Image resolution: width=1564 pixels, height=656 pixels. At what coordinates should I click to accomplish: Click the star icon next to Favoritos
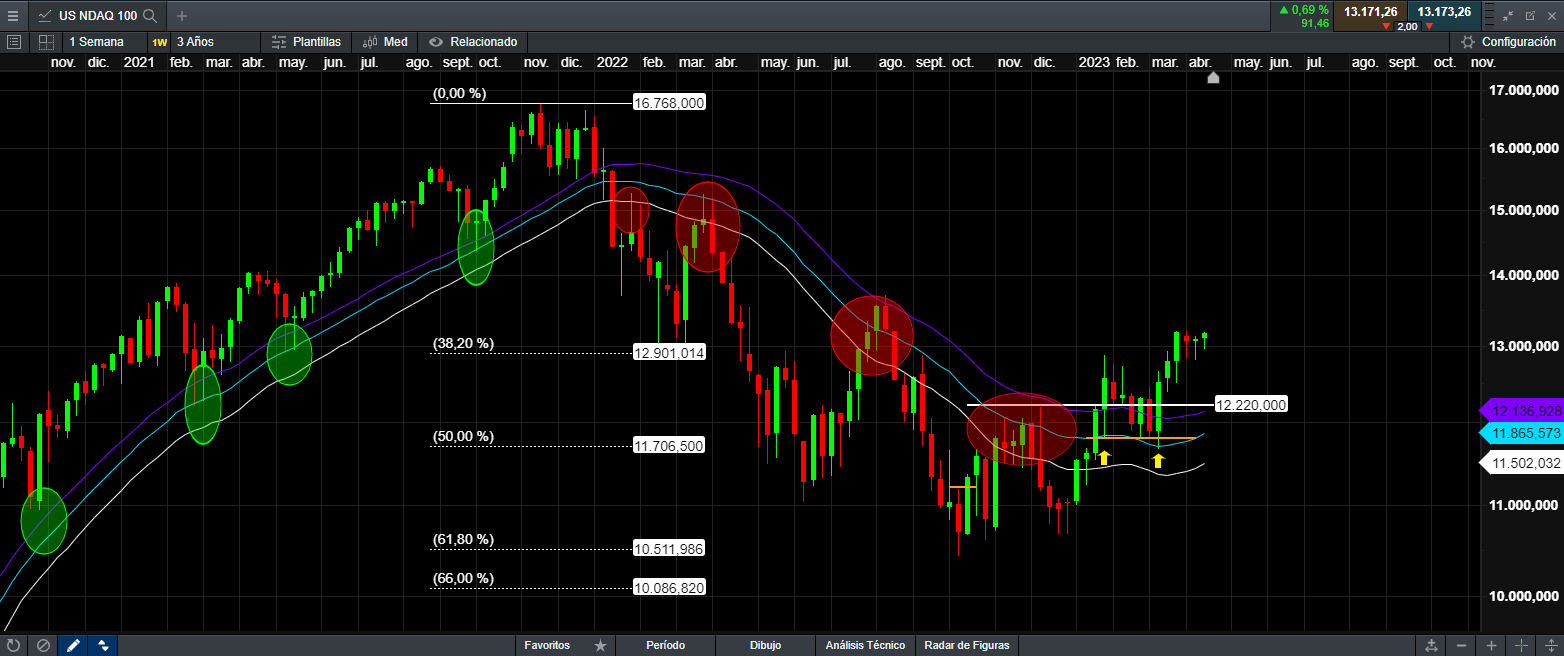(x=600, y=645)
